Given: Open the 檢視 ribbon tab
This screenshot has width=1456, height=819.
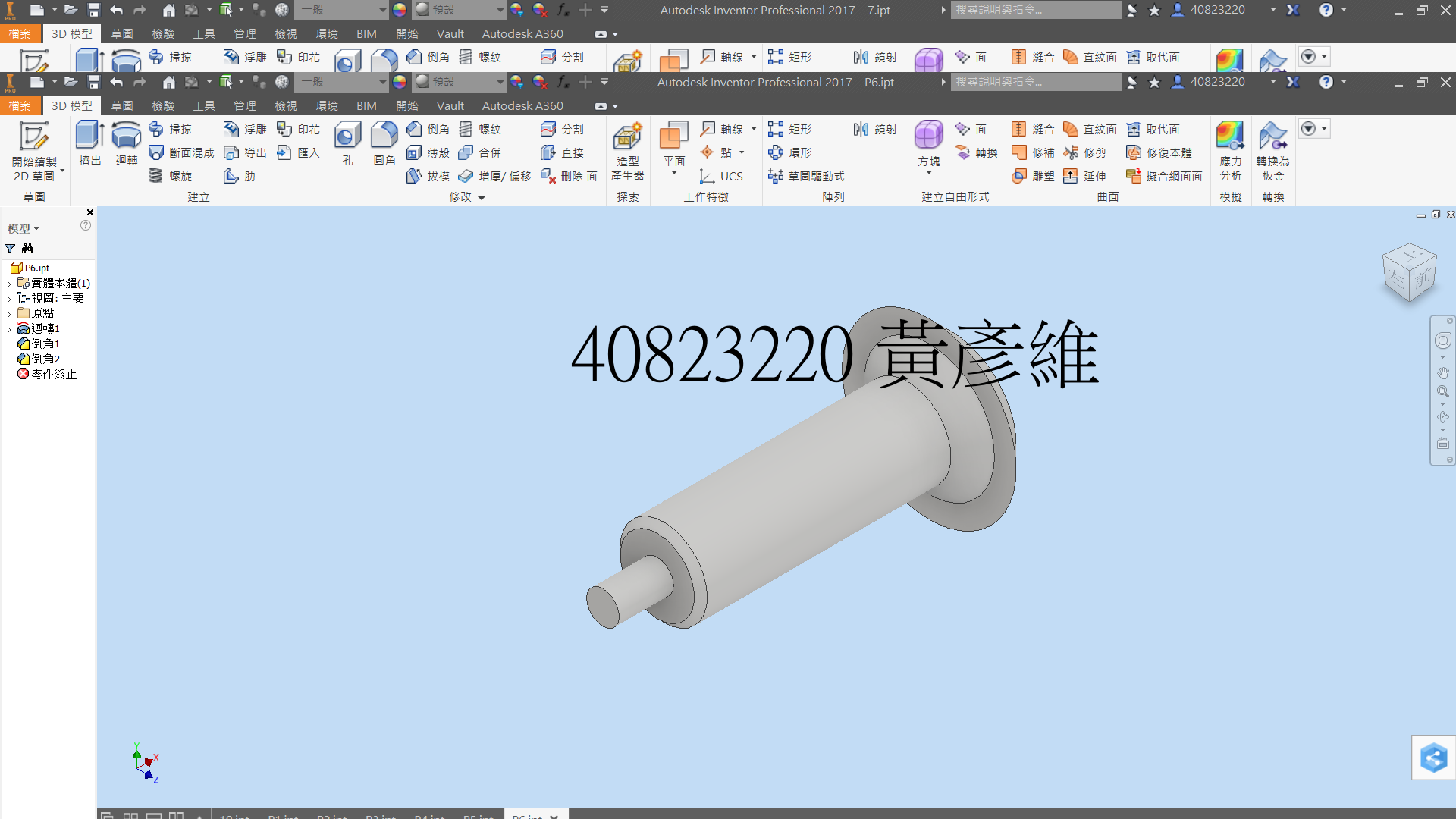Looking at the screenshot, I should [285, 106].
